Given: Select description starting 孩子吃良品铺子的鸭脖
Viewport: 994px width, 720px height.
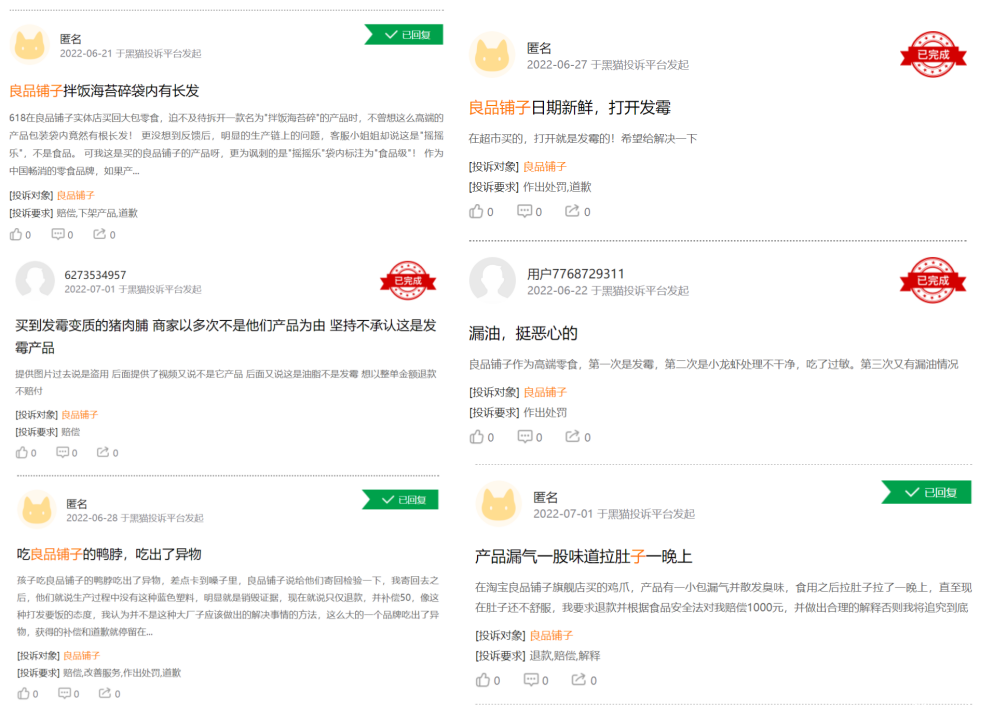Looking at the screenshot, I should pyautogui.click(x=228, y=606).
